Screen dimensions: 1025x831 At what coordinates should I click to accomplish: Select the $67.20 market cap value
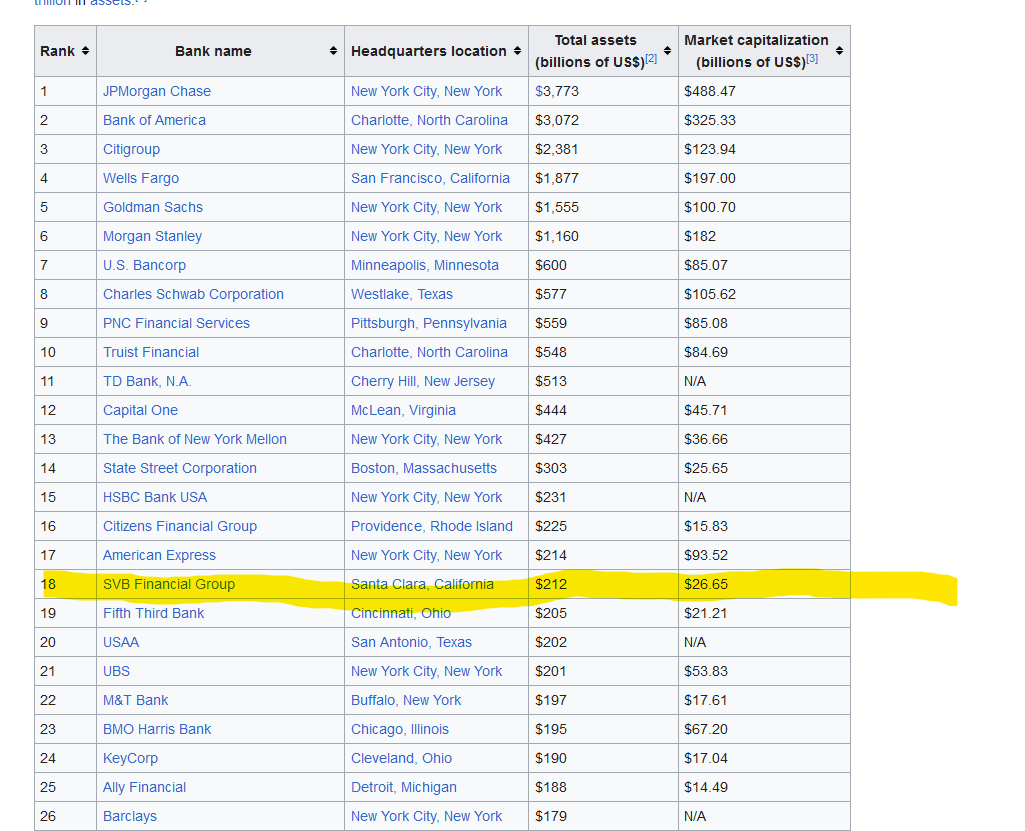point(706,729)
